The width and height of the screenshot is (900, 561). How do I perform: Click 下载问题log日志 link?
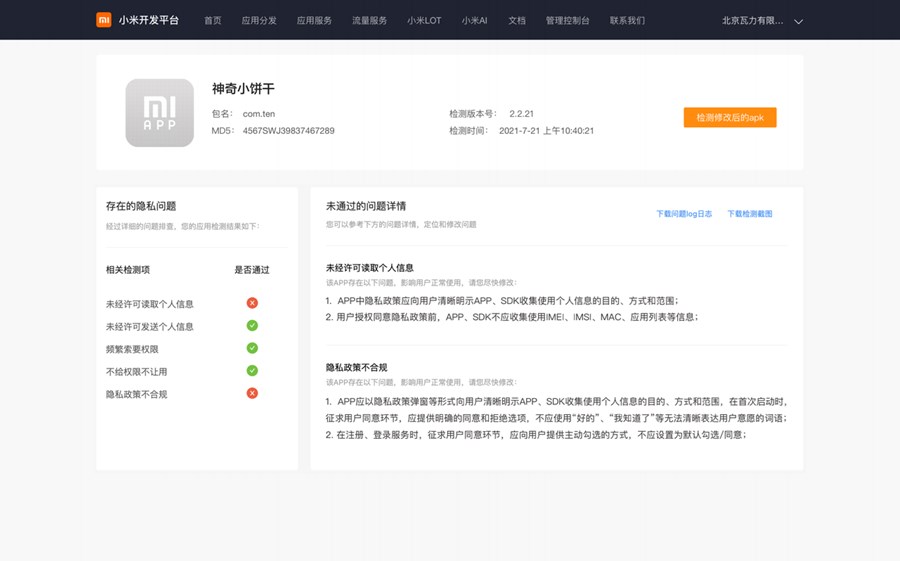tap(684, 214)
